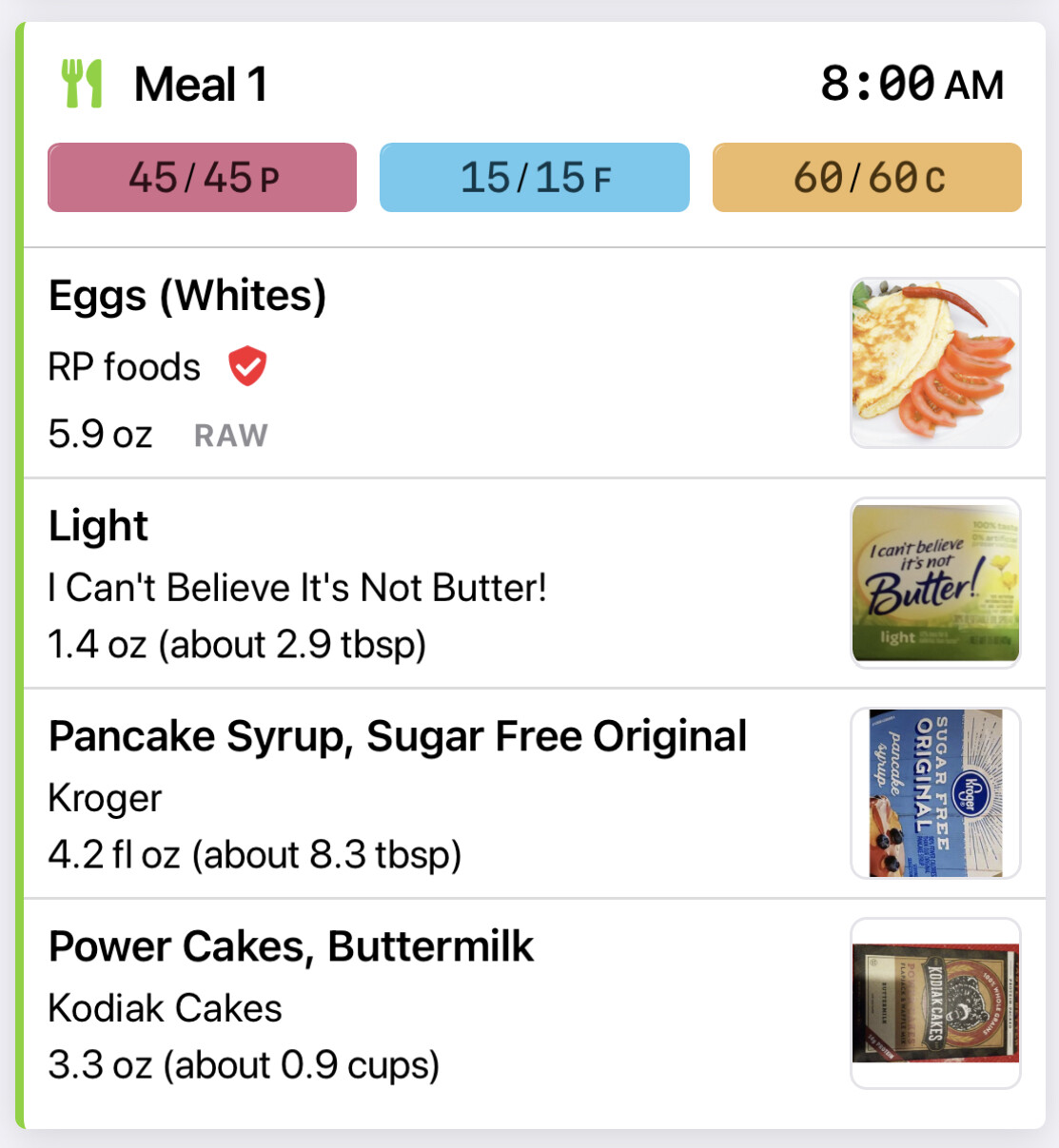Open the Eggs (Whites) food entry

click(x=187, y=296)
